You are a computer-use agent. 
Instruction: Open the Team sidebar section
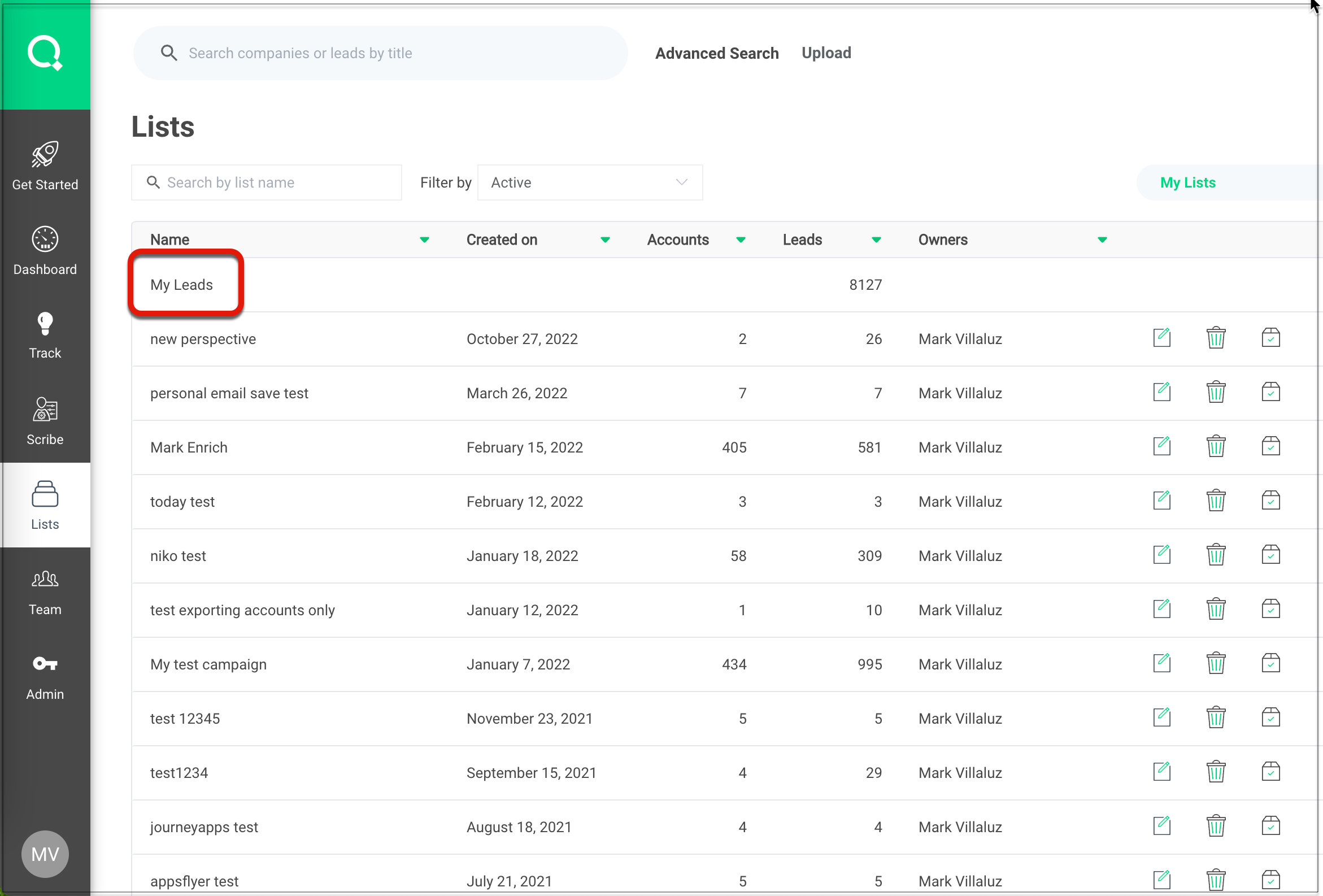[45, 593]
